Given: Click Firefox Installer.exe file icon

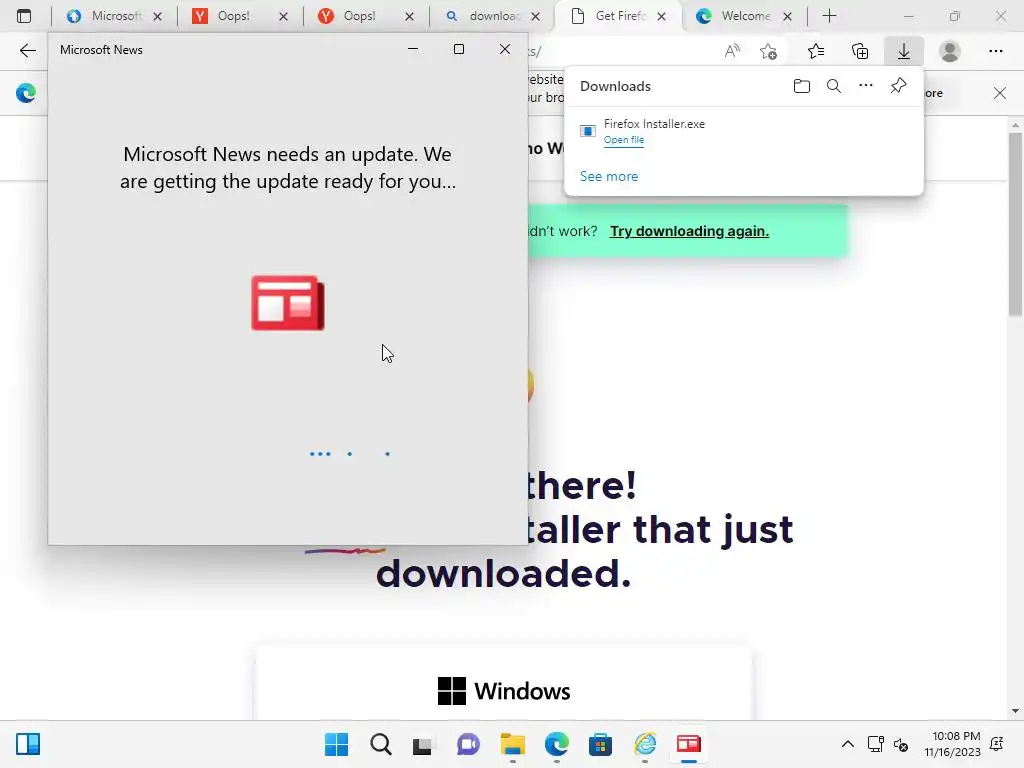Looking at the screenshot, I should [588, 131].
